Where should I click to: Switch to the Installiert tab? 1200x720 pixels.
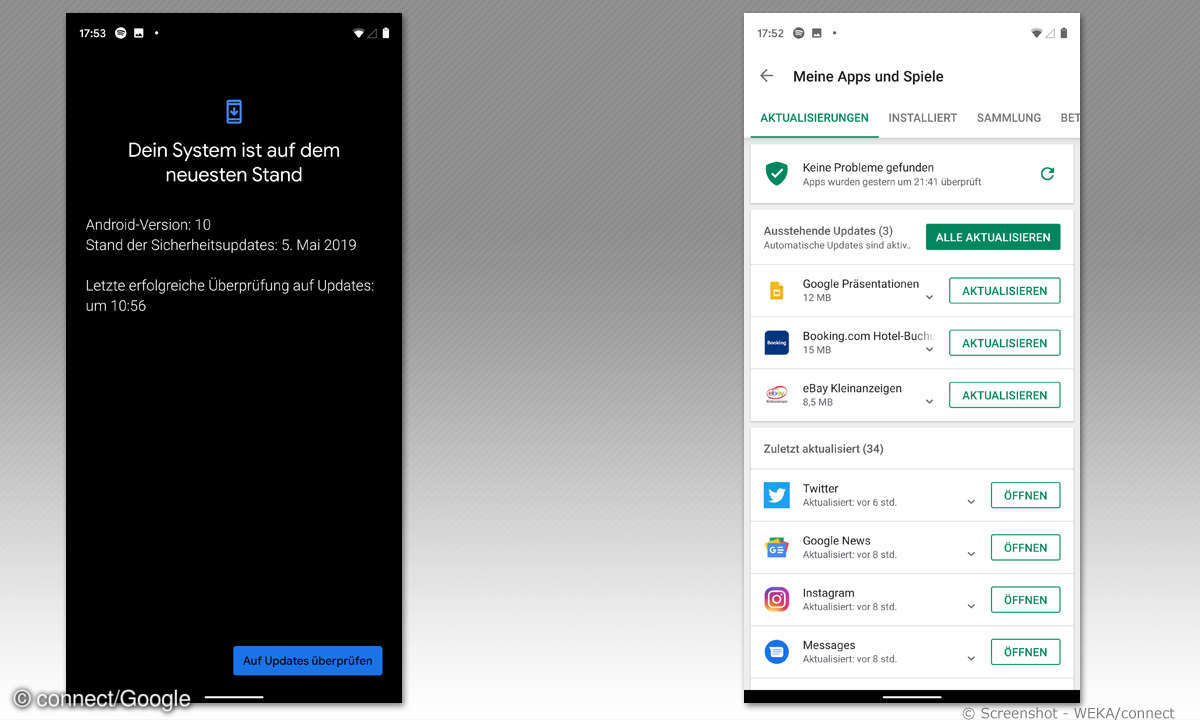(923, 118)
